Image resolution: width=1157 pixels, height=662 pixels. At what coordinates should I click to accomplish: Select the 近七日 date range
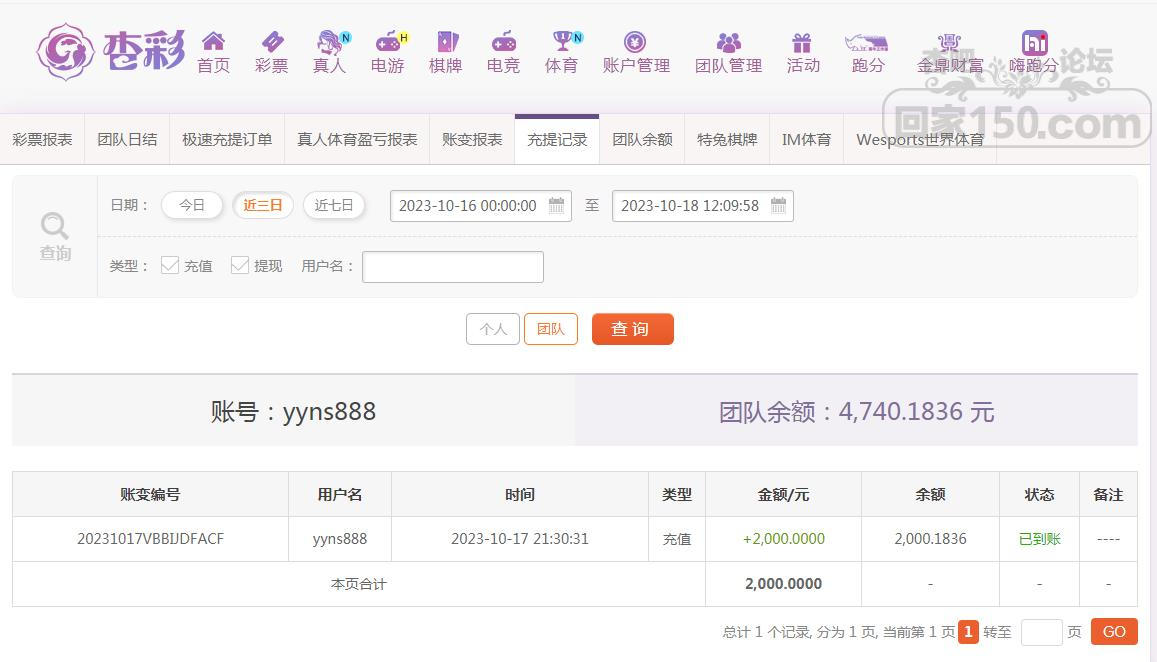[334, 205]
